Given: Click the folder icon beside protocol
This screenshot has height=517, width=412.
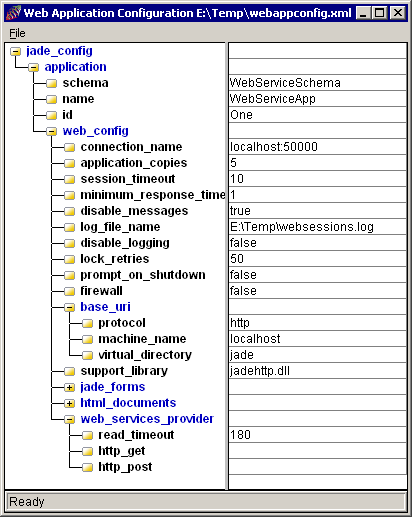Looking at the screenshot, I should click(87, 323).
